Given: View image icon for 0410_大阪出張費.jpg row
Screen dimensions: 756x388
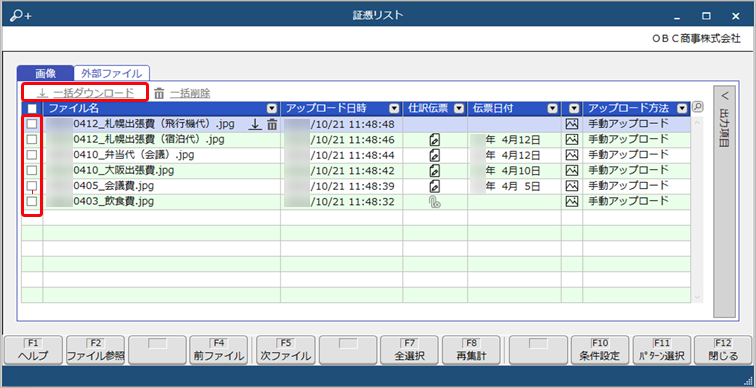Looking at the screenshot, I should [571, 171].
